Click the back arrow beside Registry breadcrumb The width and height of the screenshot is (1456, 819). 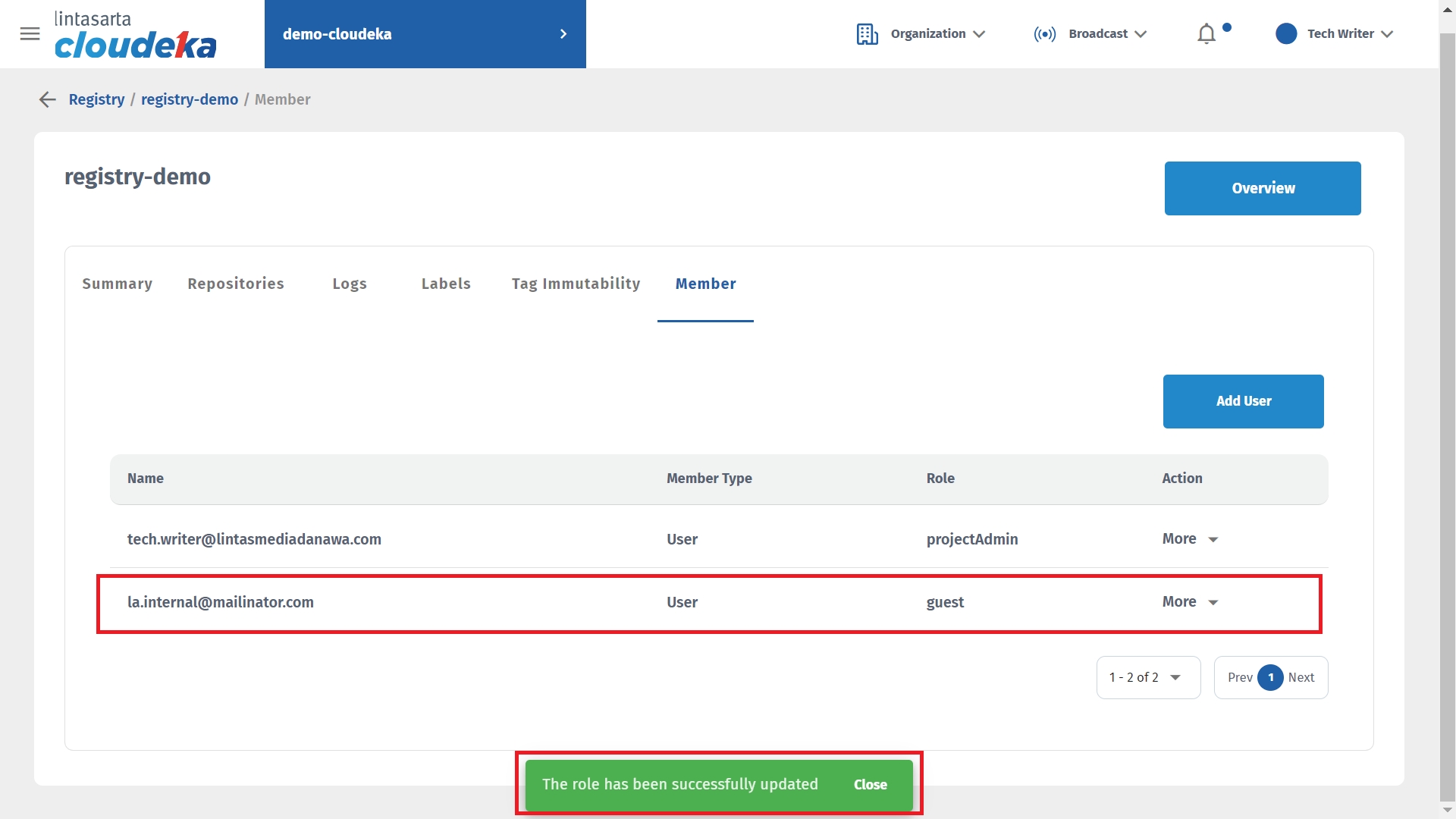pos(48,99)
